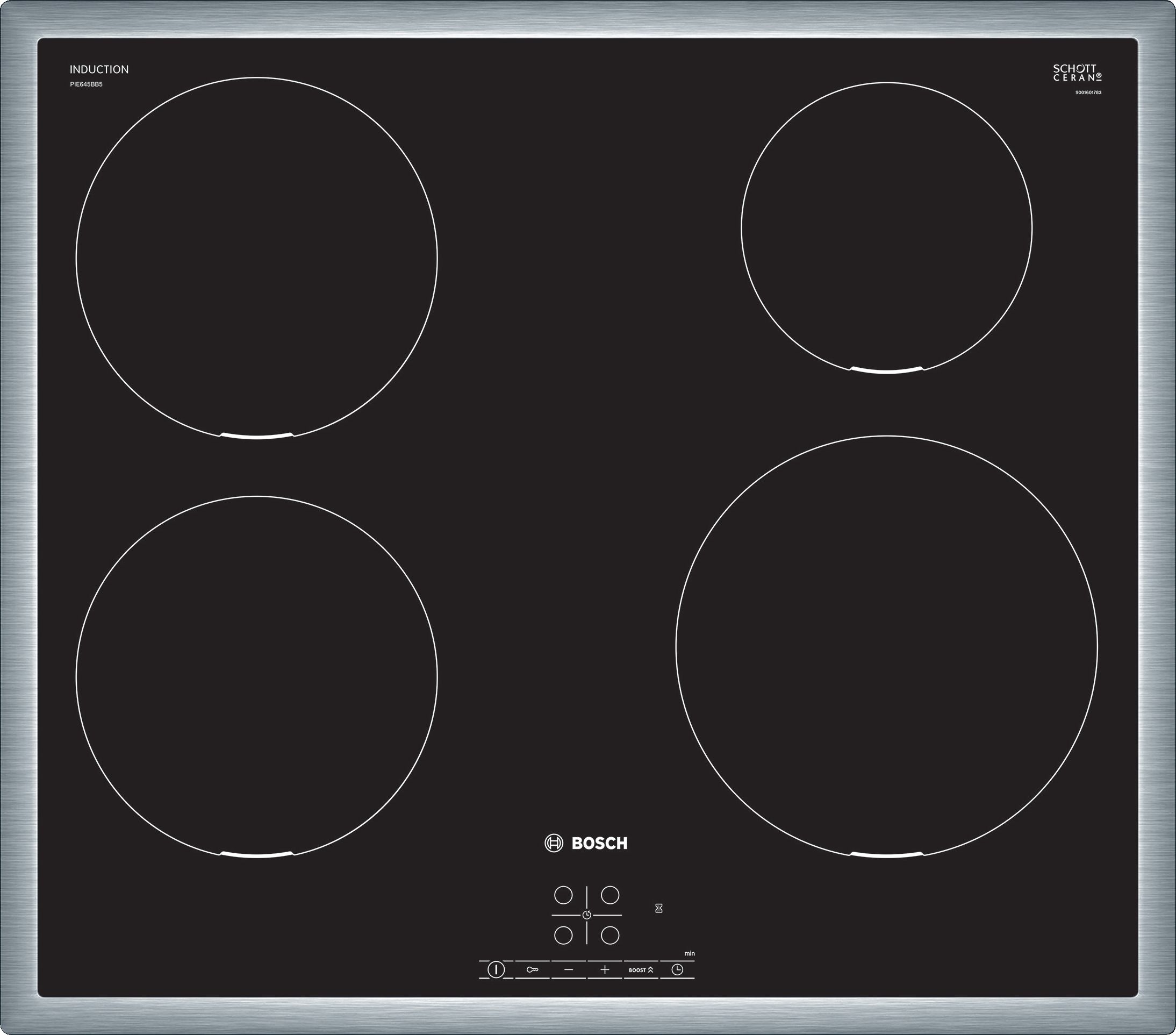Image resolution: width=1176 pixels, height=1035 pixels.
Task: Click the INDUCTION label text
Action: tap(99, 70)
